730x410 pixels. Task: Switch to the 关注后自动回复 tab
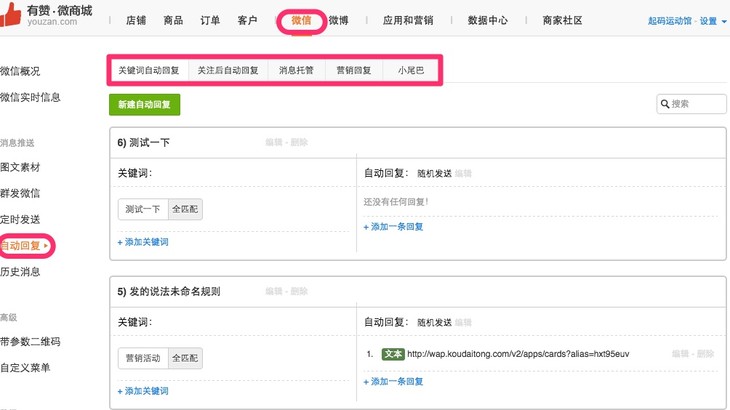click(x=228, y=71)
